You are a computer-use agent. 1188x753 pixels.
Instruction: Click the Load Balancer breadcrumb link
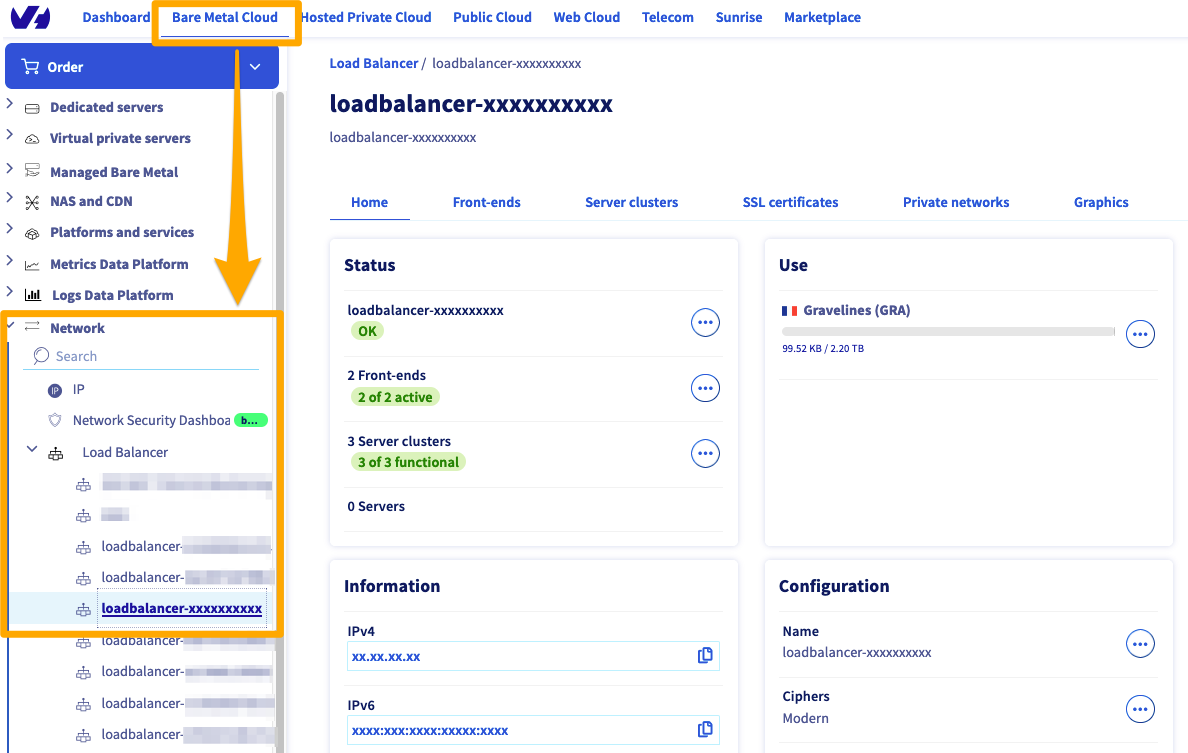(374, 63)
